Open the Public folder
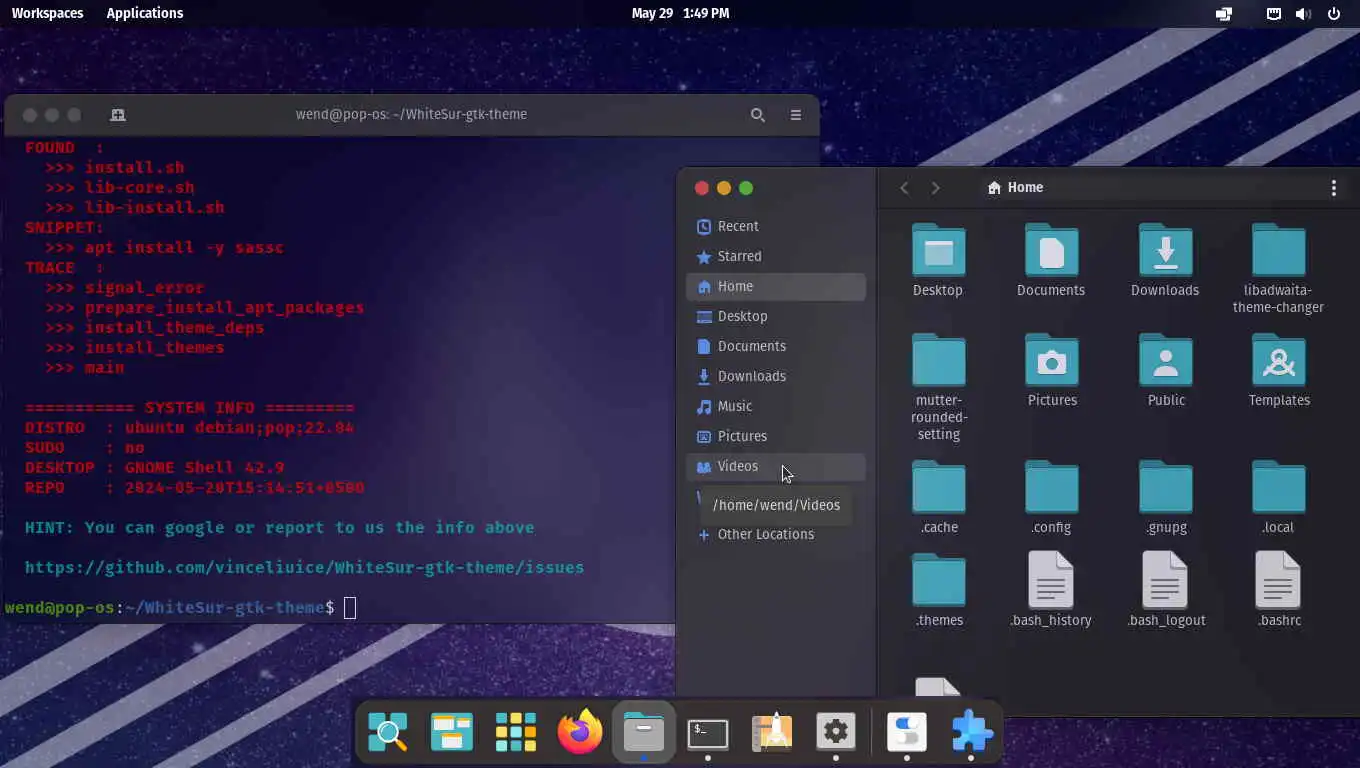This screenshot has width=1360, height=768. click(1166, 370)
